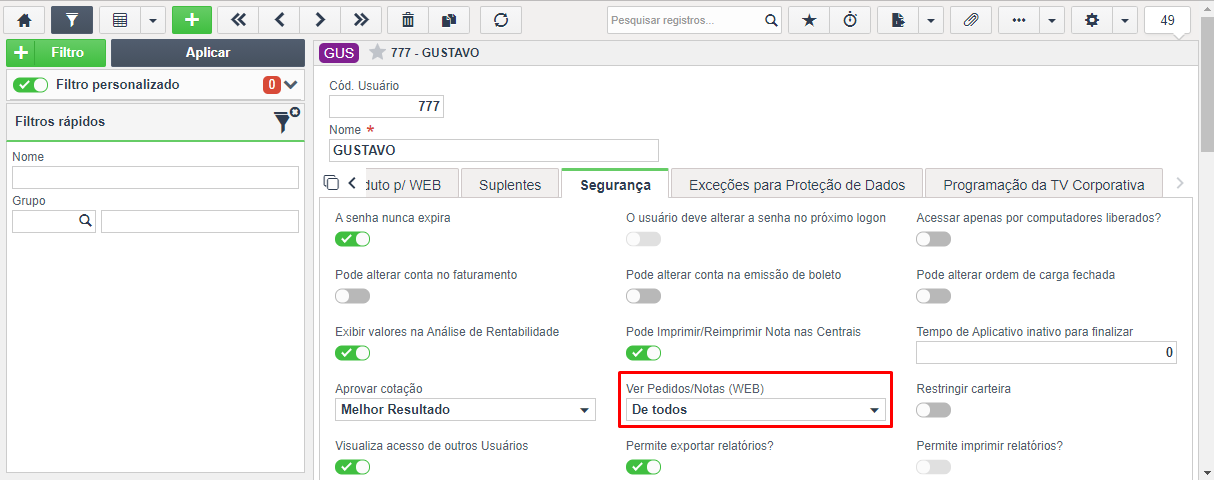Viewport: 1214px width, 480px height.
Task: Toggle the filter funnel toolbar button
Action: coord(72,20)
